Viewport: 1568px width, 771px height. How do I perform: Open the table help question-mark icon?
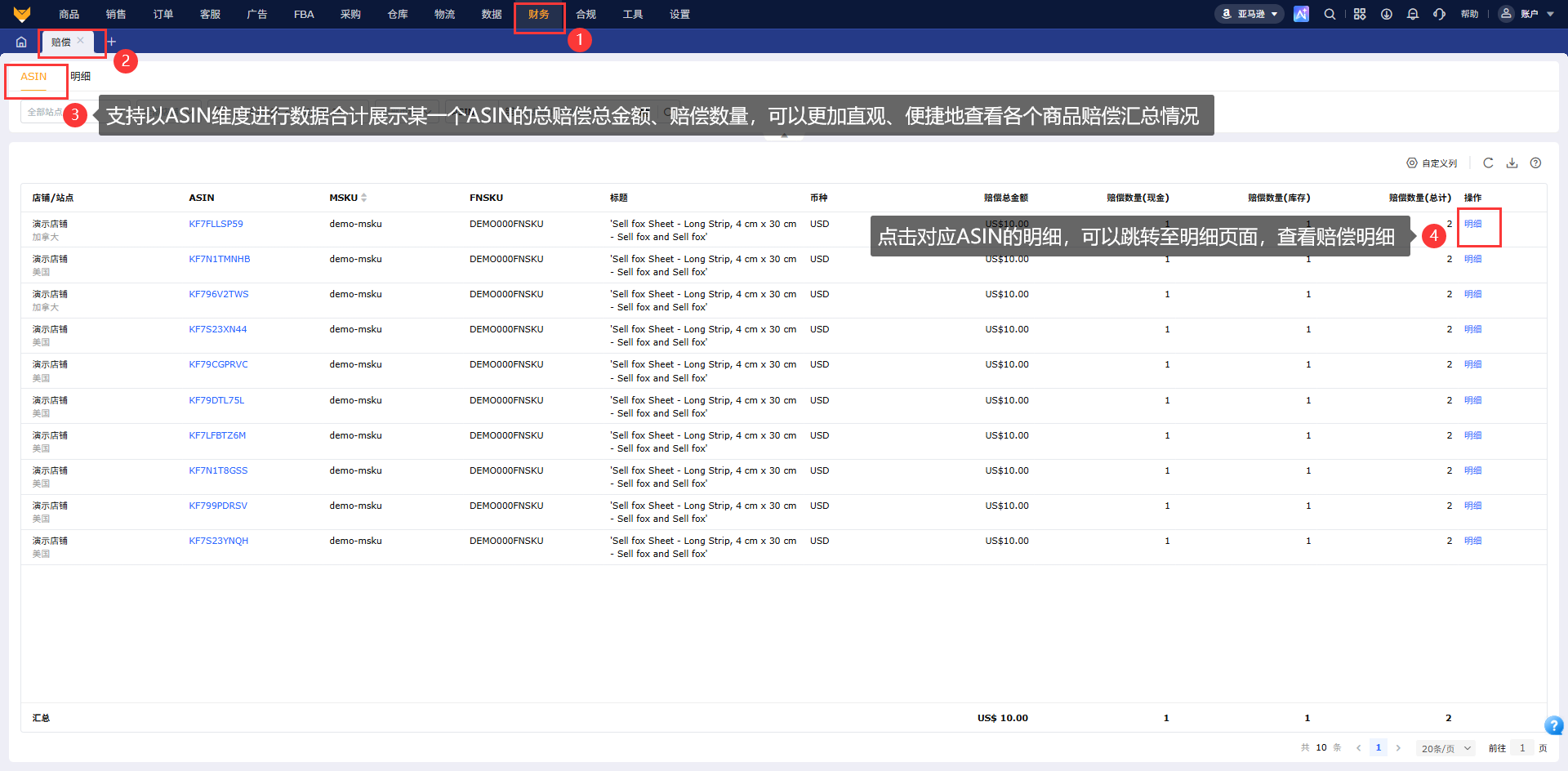(x=1535, y=163)
